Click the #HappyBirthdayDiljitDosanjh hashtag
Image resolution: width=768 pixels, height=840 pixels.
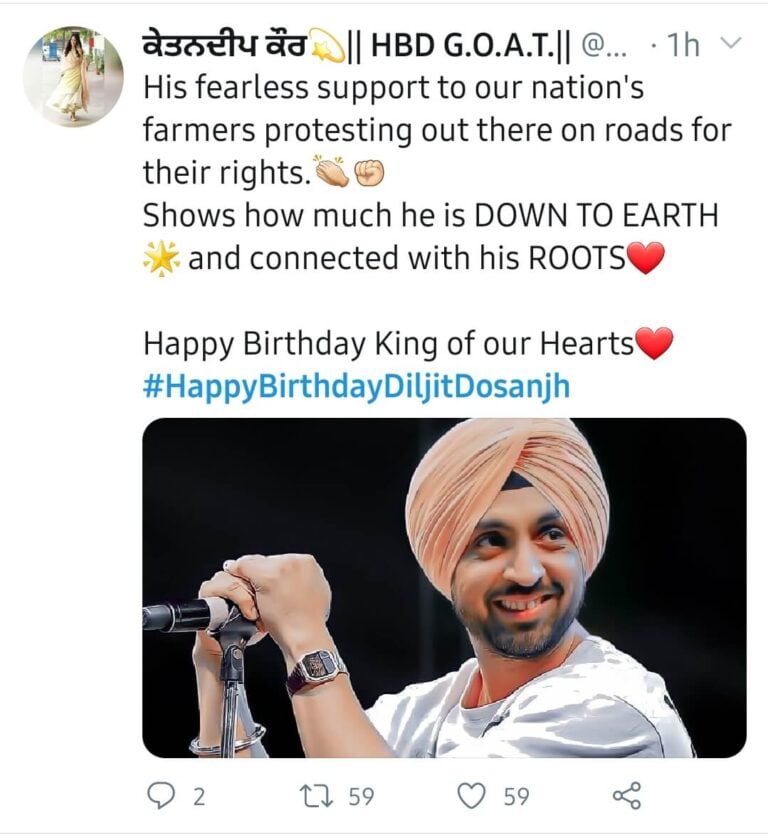[356, 387]
